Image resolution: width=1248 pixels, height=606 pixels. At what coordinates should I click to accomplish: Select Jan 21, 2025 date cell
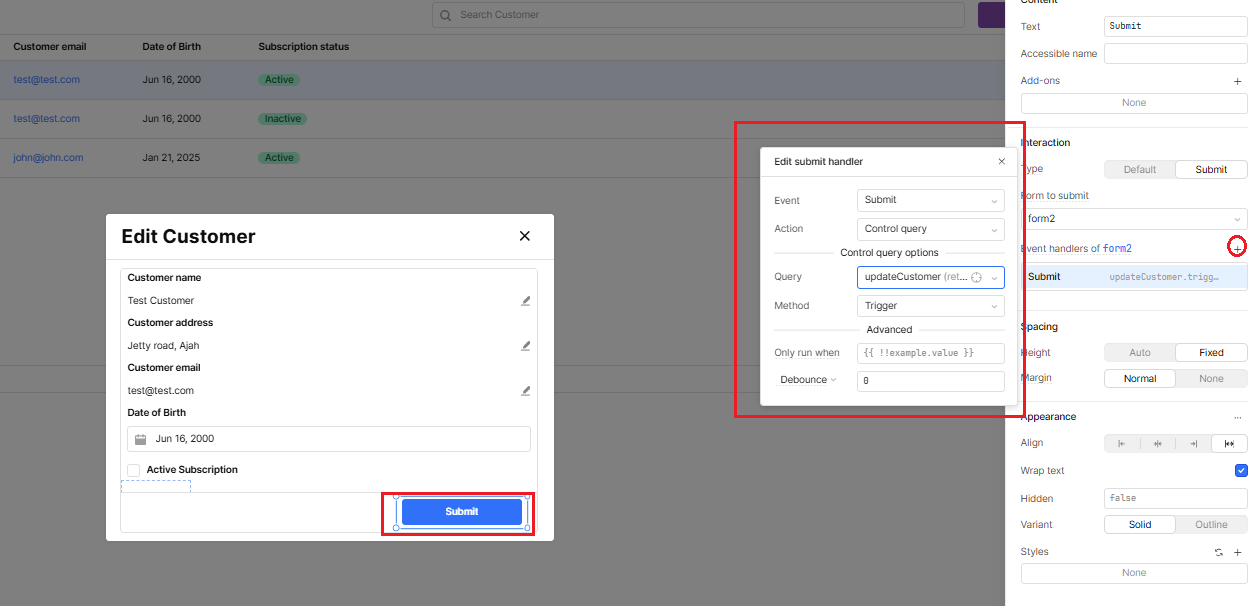[x=171, y=158]
